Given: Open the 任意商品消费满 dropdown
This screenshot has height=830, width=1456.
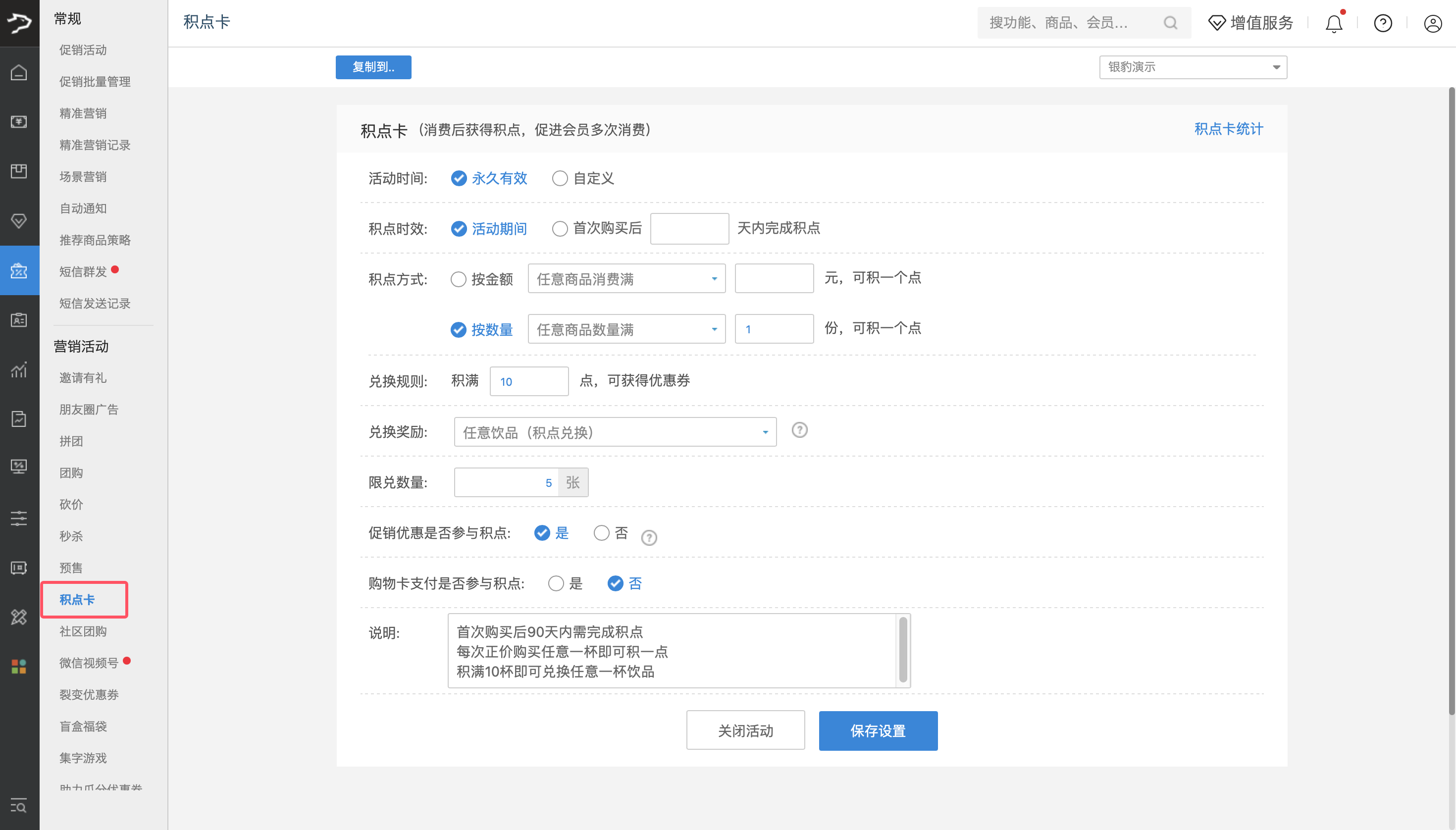Looking at the screenshot, I should coord(626,278).
